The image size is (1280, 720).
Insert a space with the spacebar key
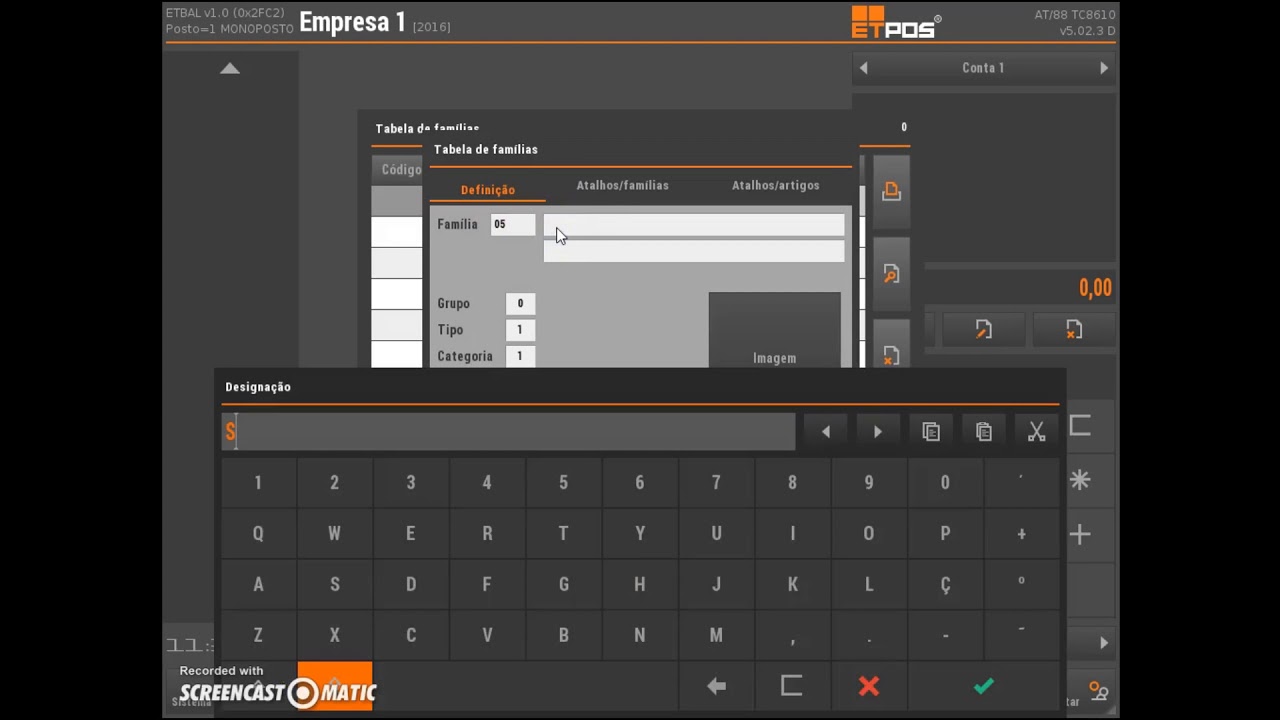pos(792,686)
